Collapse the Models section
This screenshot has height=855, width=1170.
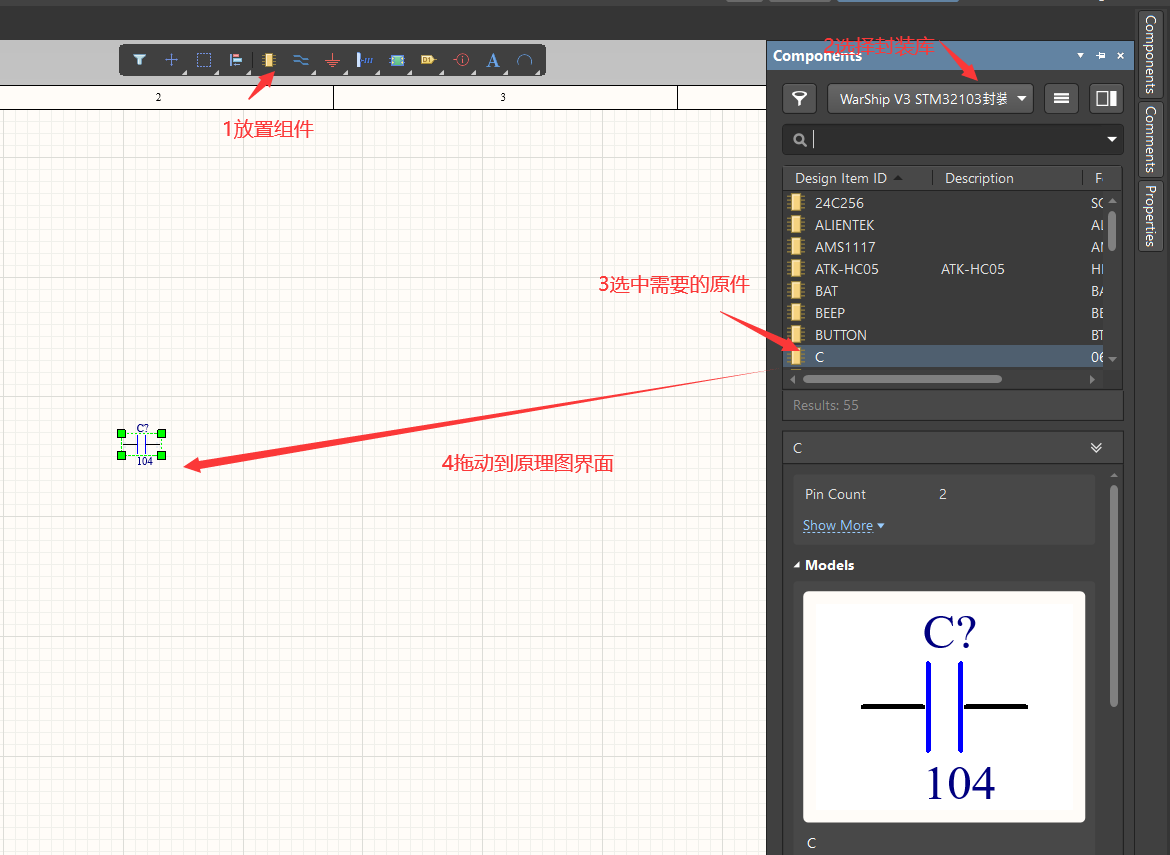tap(797, 566)
